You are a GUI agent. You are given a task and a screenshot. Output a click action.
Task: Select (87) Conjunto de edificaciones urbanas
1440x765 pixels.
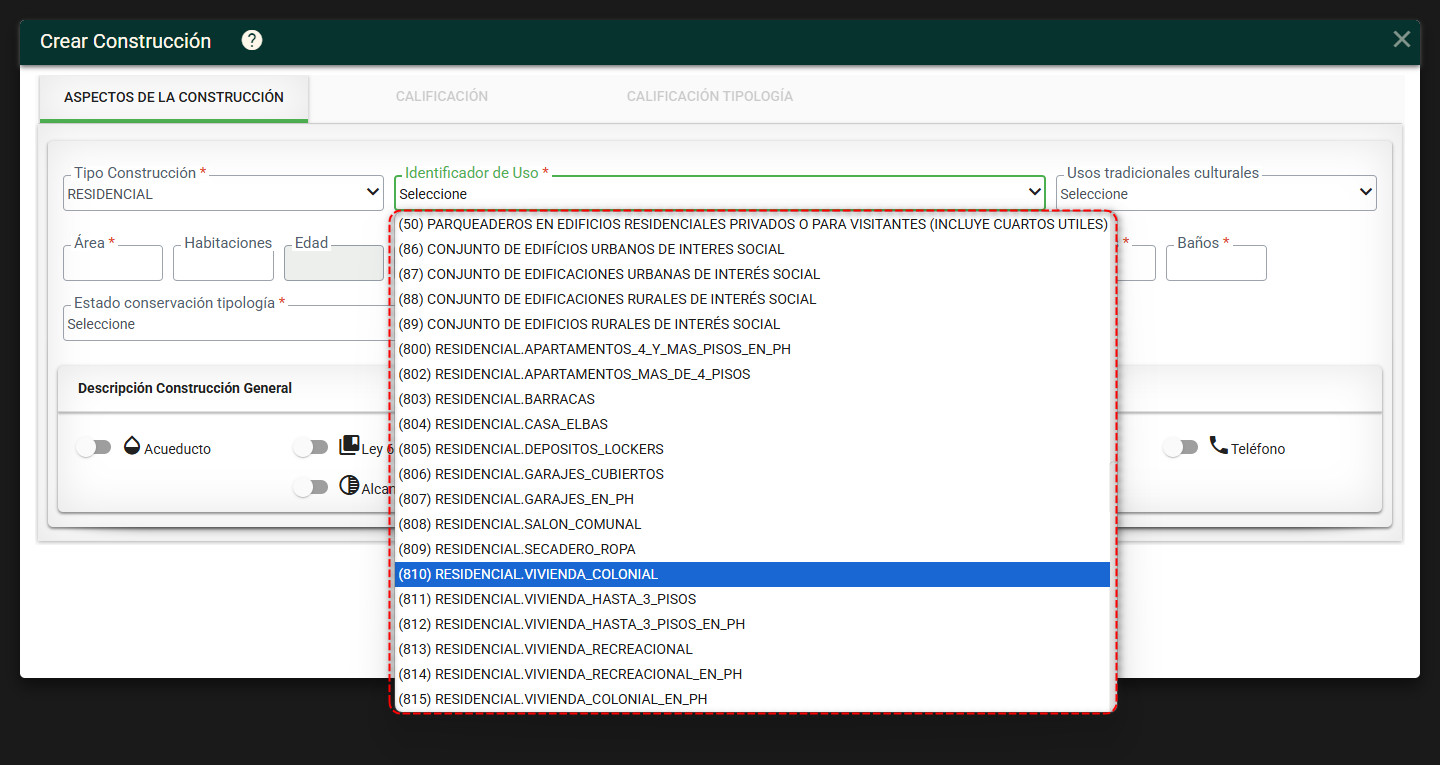point(753,274)
